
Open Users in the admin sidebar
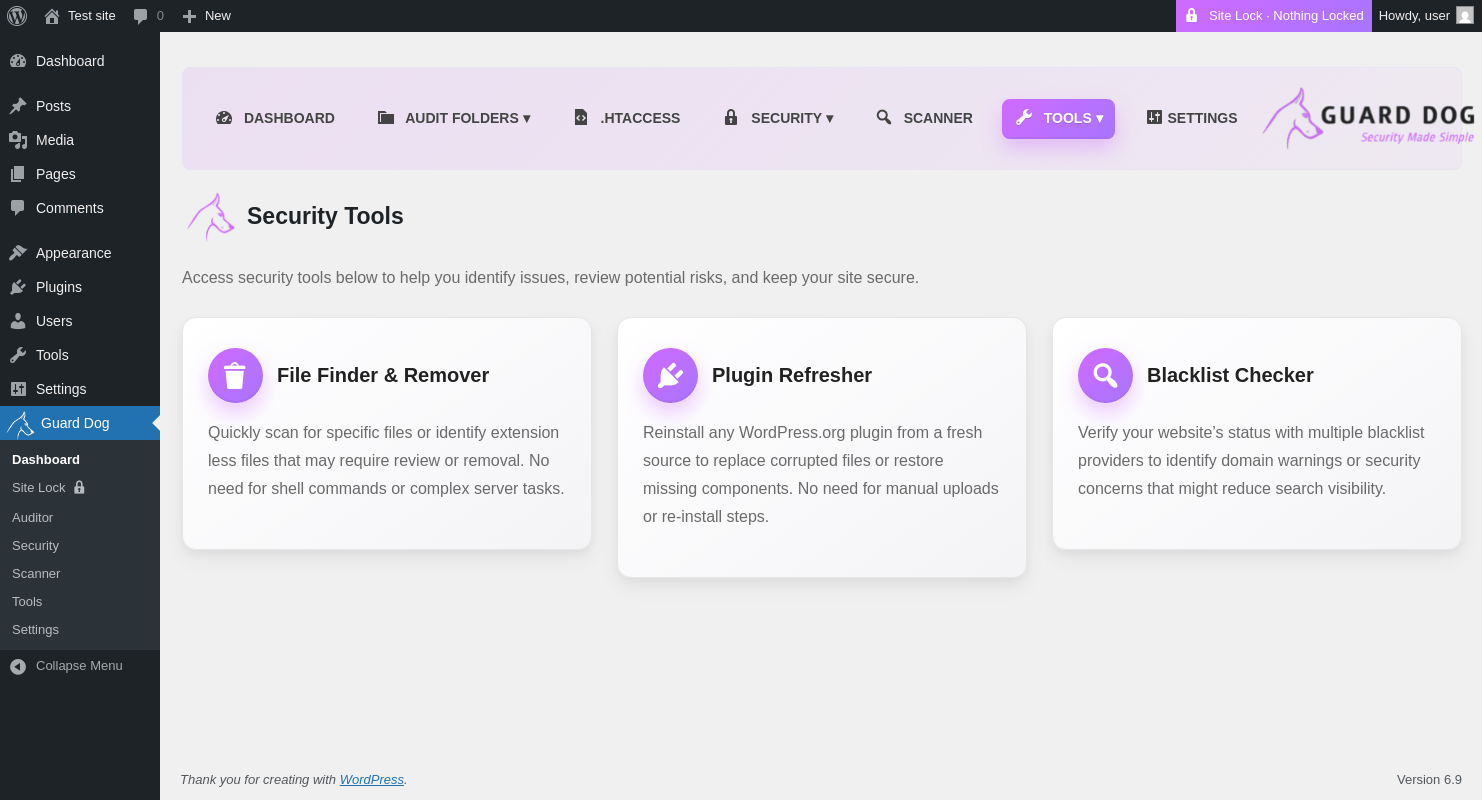pyautogui.click(x=80, y=321)
